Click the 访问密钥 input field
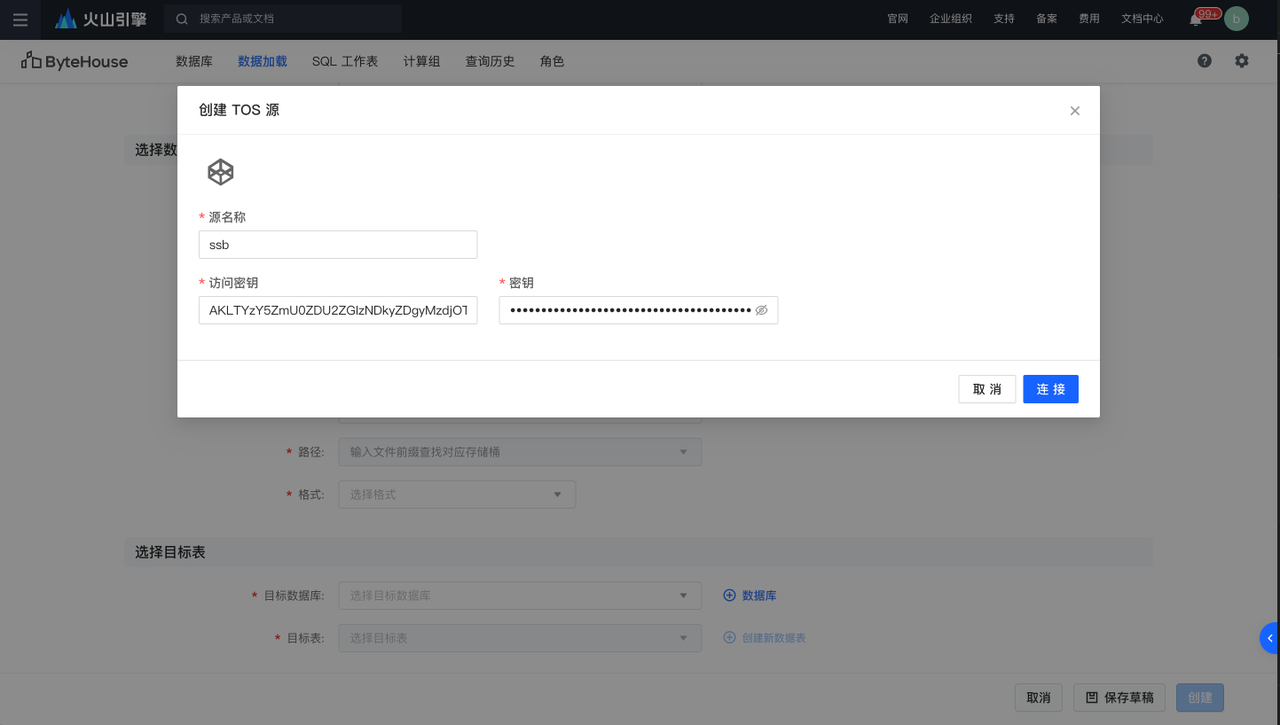 click(x=338, y=310)
